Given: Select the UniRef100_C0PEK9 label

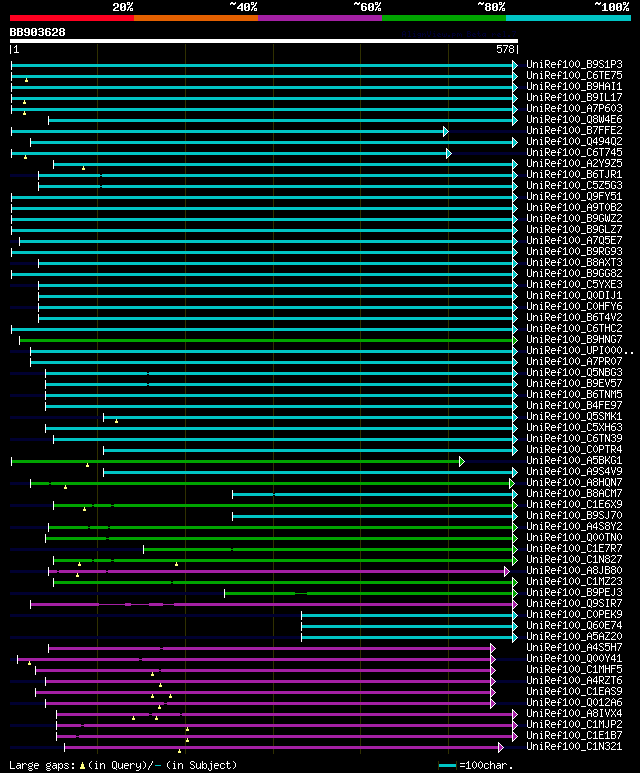Looking at the screenshot, I should tap(574, 614).
